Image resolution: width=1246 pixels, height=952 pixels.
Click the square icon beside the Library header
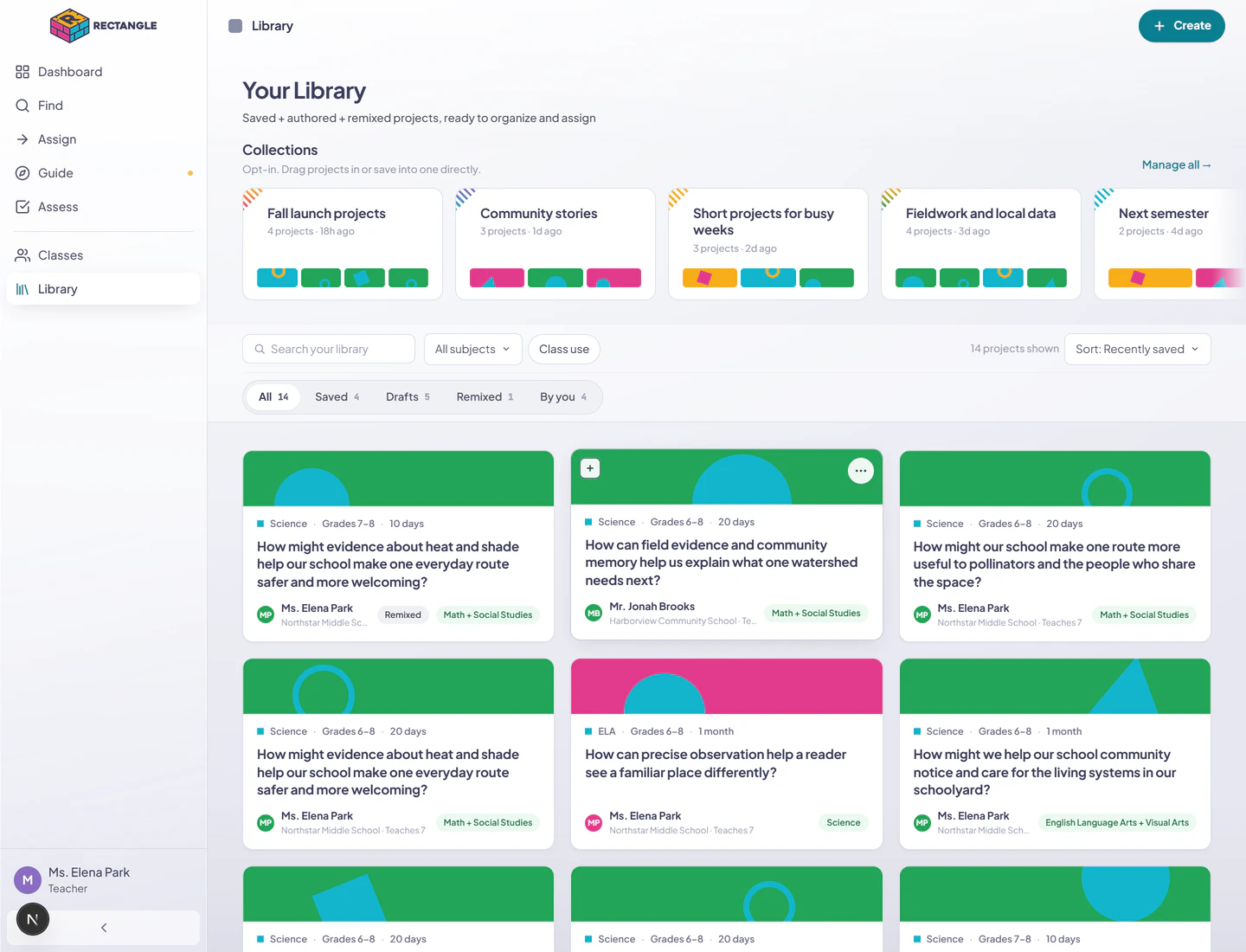(235, 26)
